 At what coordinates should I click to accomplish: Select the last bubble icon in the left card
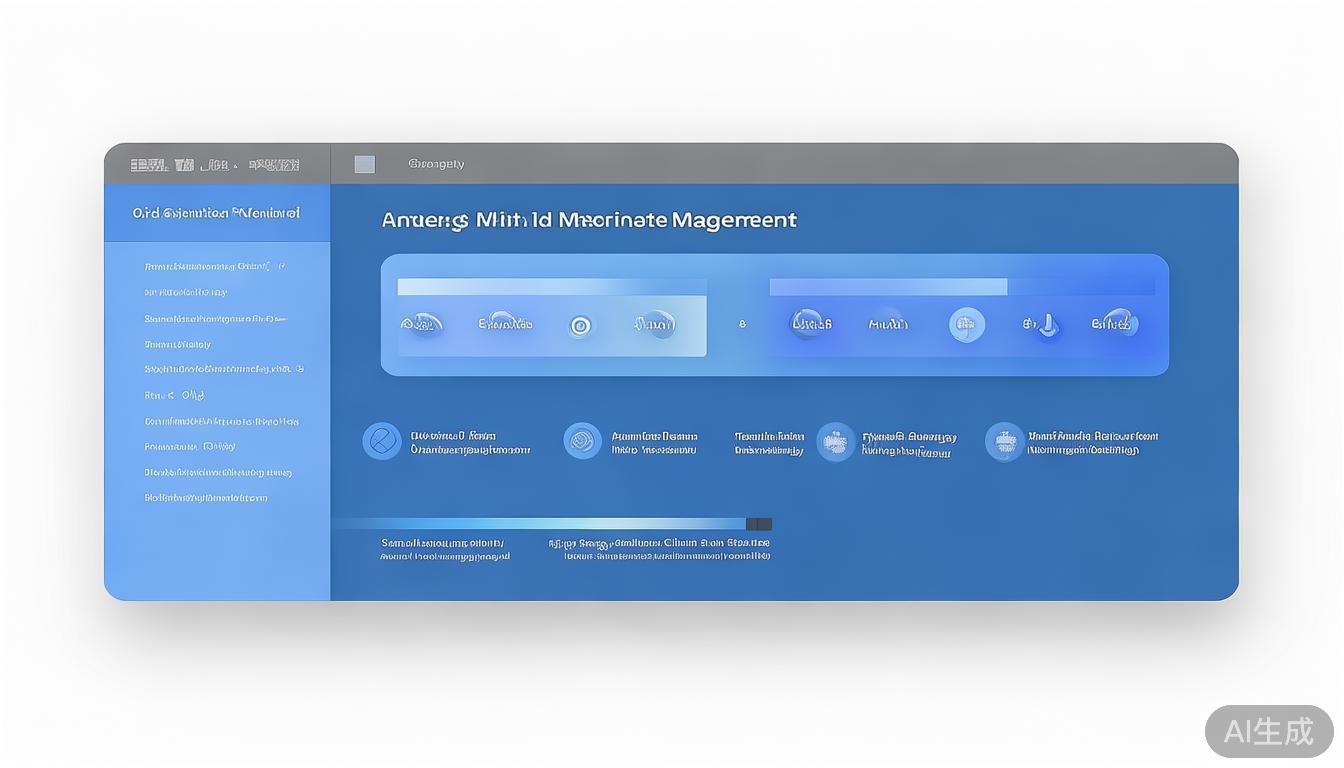pyautogui.click(x=656, y=324)
